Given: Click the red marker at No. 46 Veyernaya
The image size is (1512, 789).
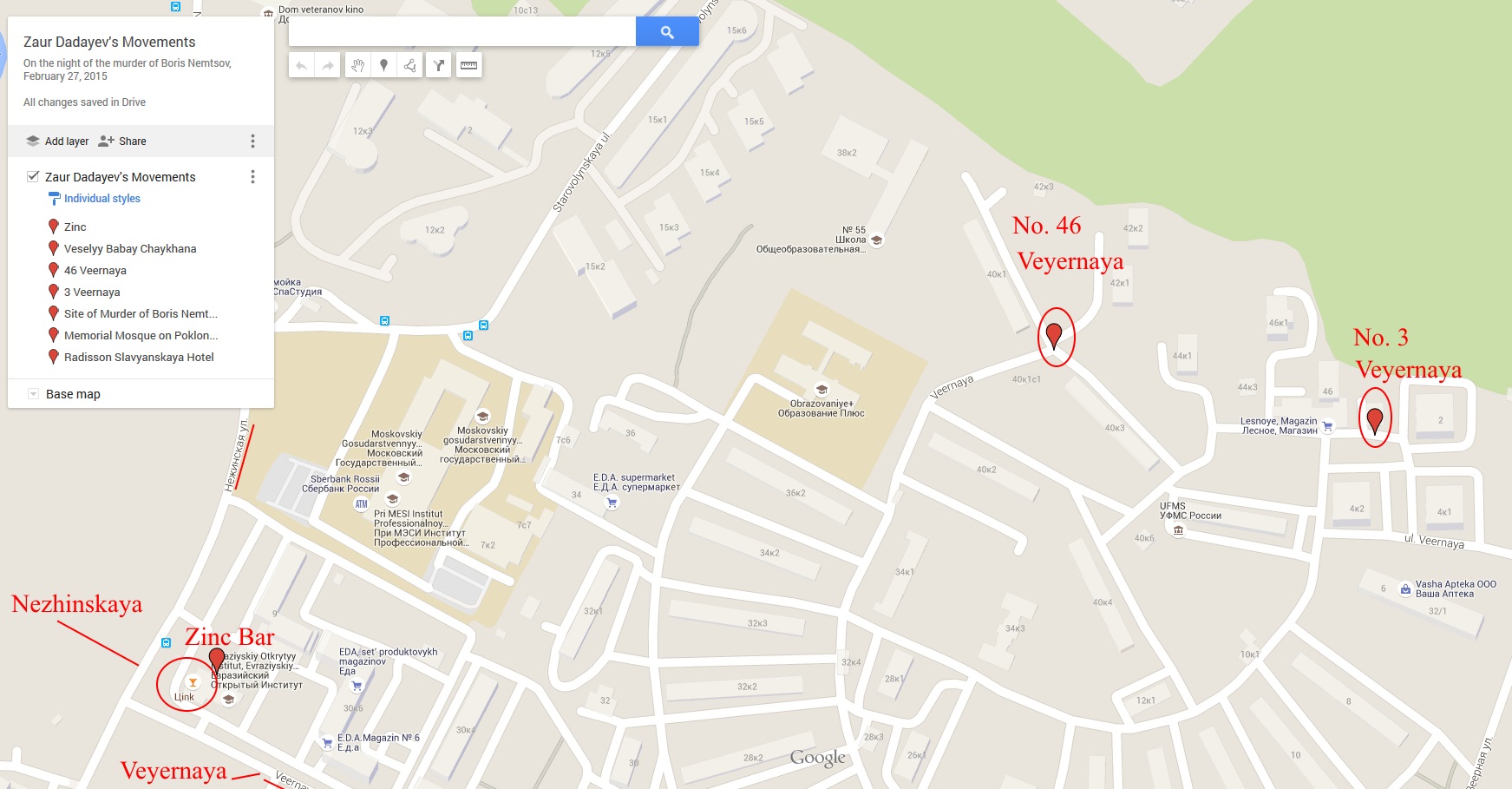Looking at the screenshot, I should 1055,335.
